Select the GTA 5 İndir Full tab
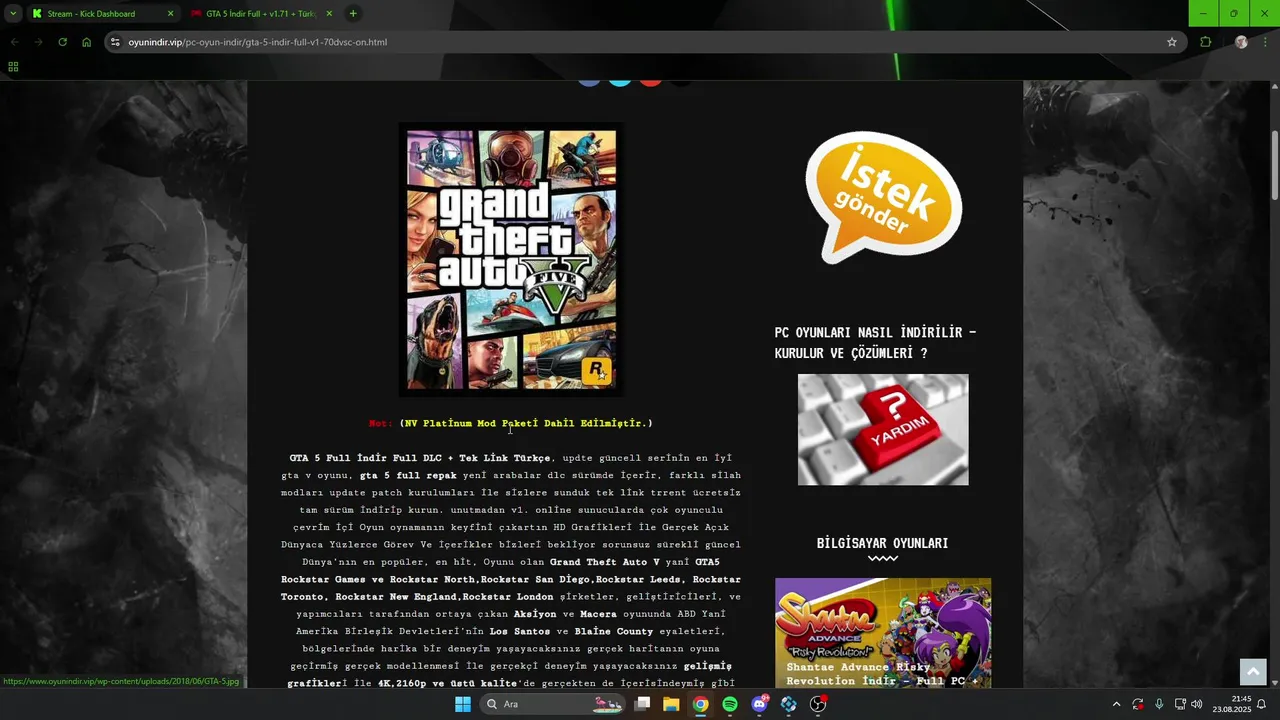 tap(261, 14)
